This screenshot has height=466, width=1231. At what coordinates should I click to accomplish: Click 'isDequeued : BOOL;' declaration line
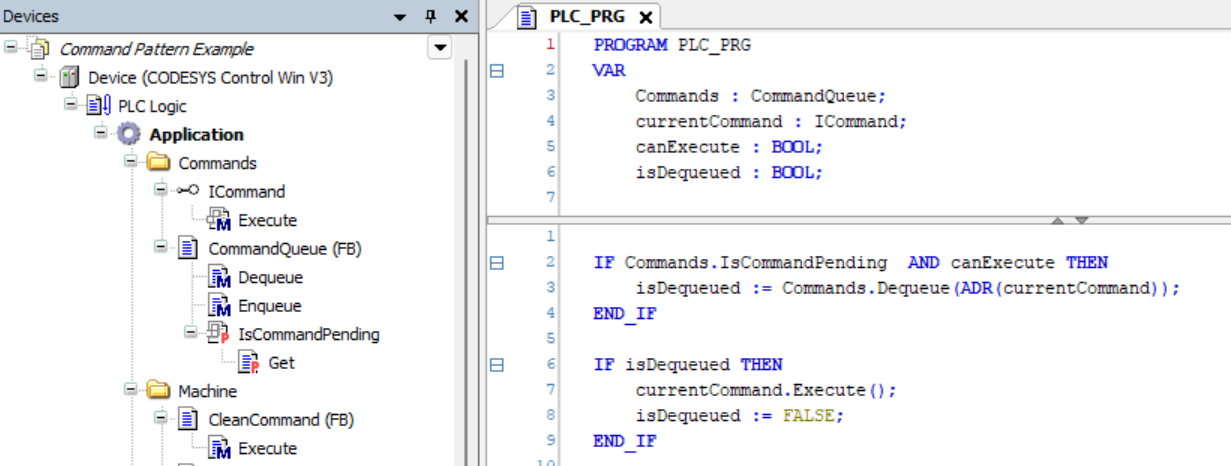(x=728, y=172)
